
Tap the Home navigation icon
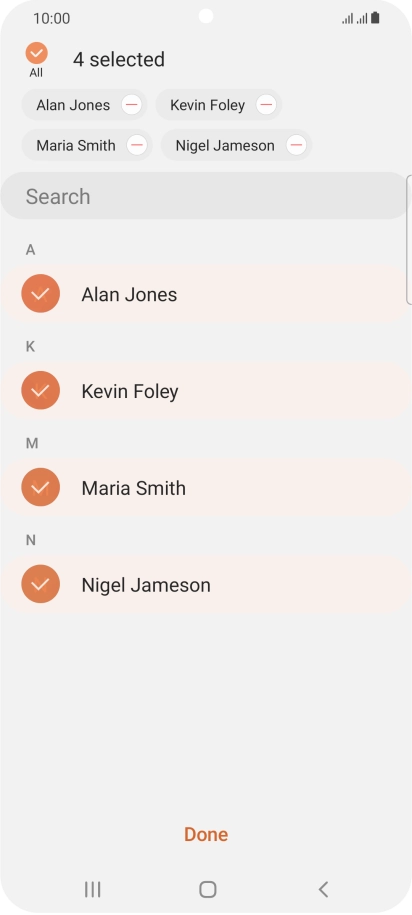(208, 889)
